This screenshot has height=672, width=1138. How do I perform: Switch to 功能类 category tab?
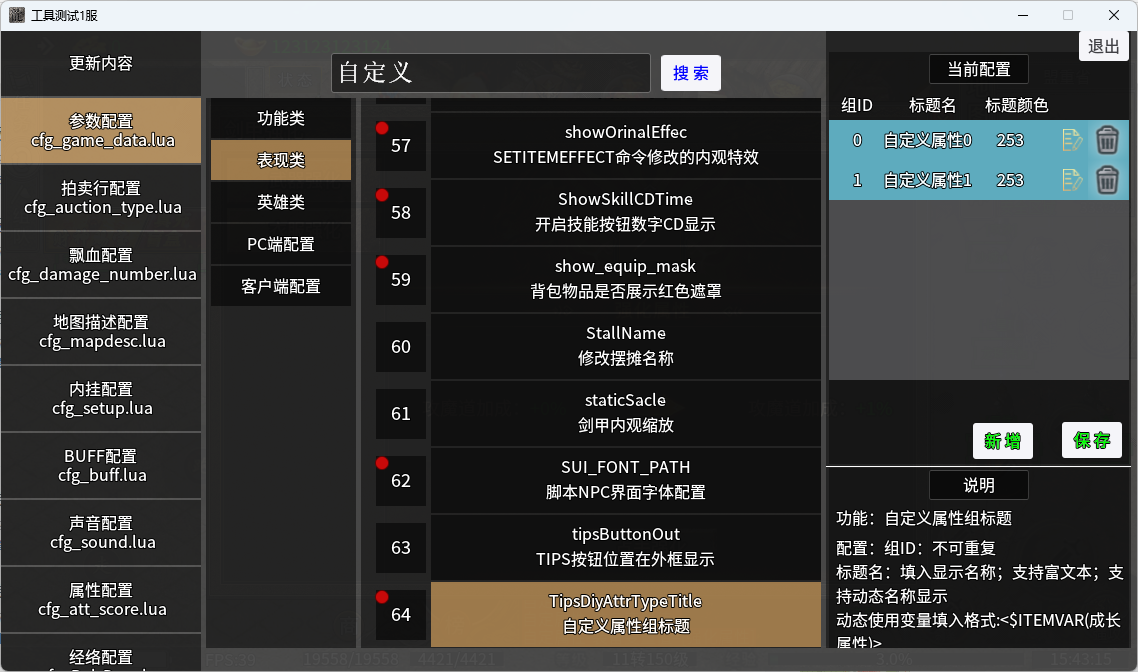[281, 118]
